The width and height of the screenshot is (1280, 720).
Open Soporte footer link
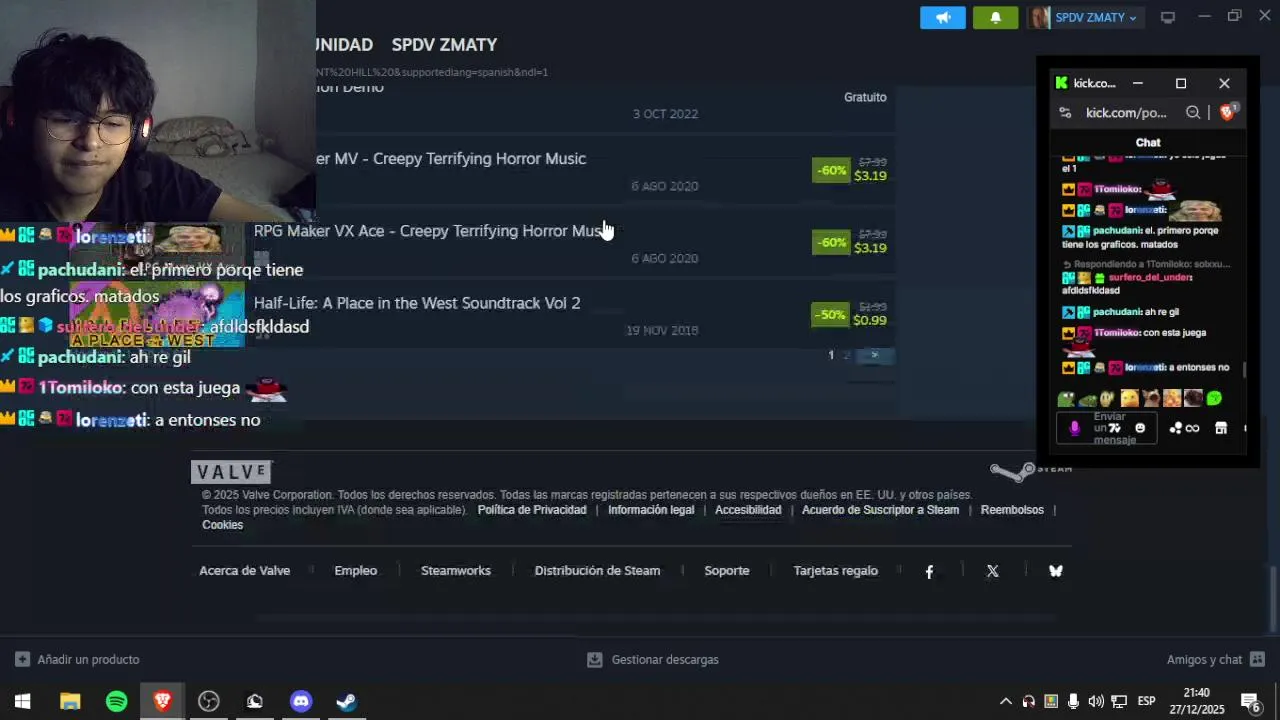[x=727, y=571]
